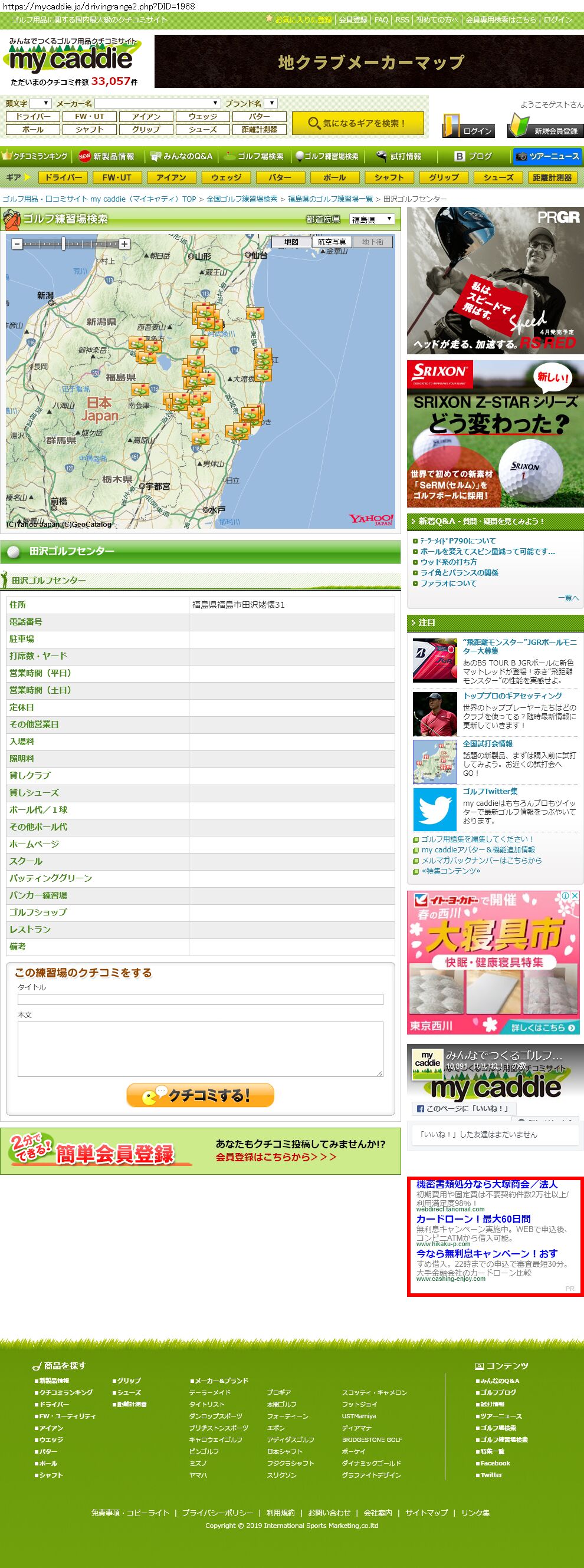This screenshot has width=584, height=1568.
Task: Open the ブログ menu item
Action: point(473,156)
